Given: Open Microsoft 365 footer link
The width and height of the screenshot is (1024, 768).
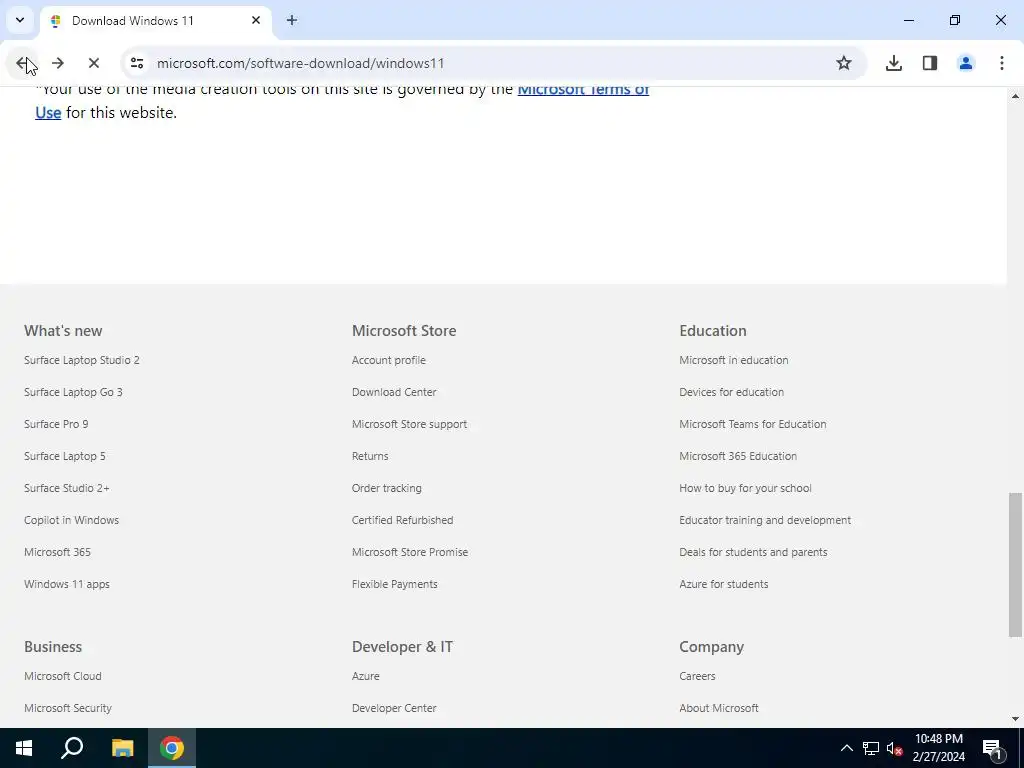Looking at the screenshot, I should (x=57, y=552).
